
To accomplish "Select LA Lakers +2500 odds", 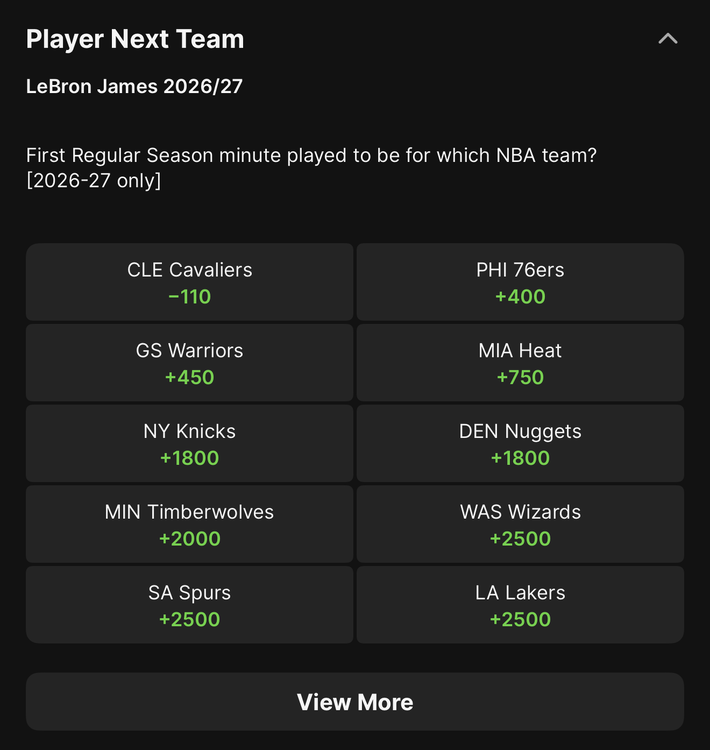I will pyautogui.click(x=520, y=605).
